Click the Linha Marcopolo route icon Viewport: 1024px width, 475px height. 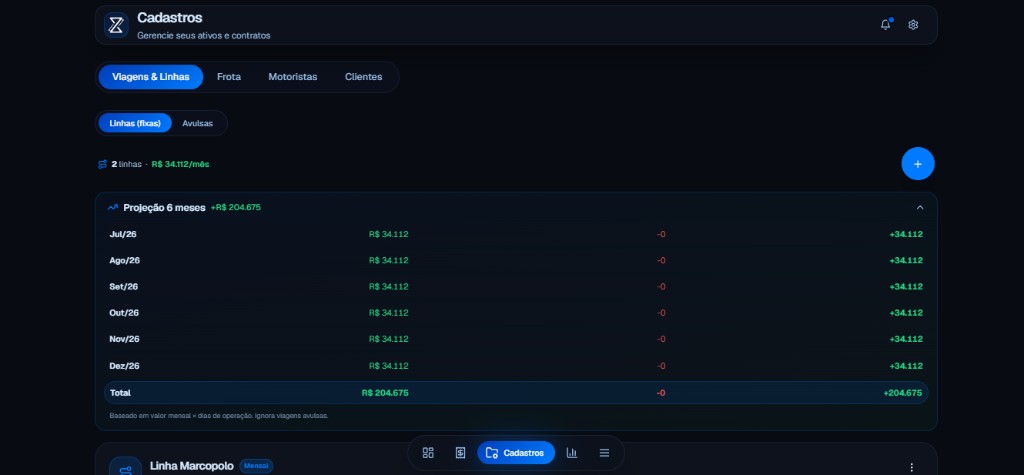point(125,467)
